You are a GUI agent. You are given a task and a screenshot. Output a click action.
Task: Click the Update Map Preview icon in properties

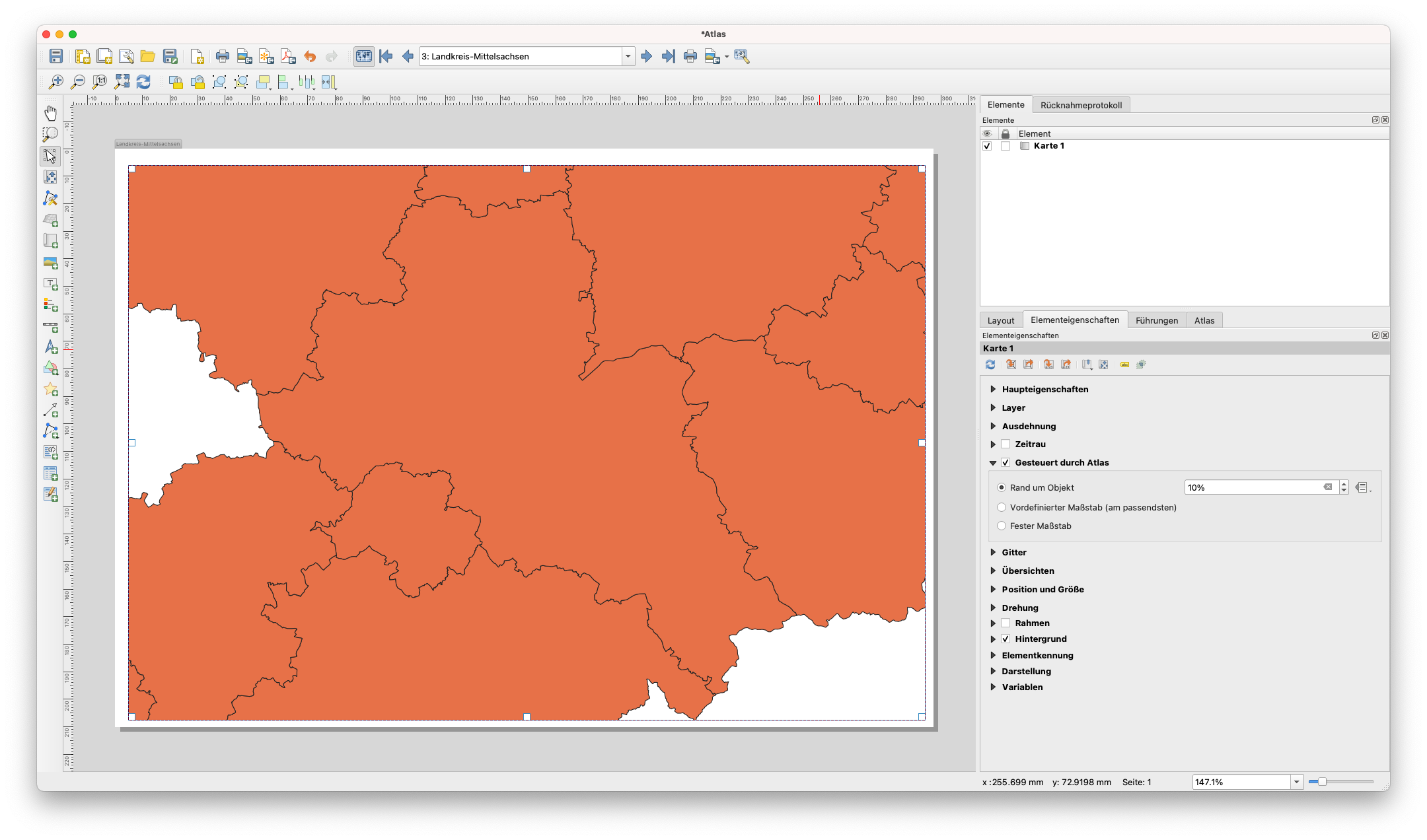coord(990,365)
